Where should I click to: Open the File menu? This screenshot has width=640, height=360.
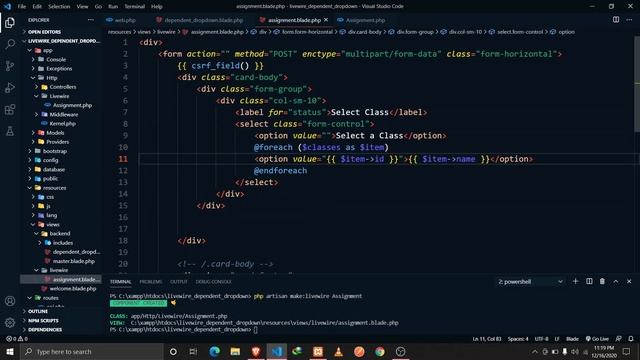22,7
